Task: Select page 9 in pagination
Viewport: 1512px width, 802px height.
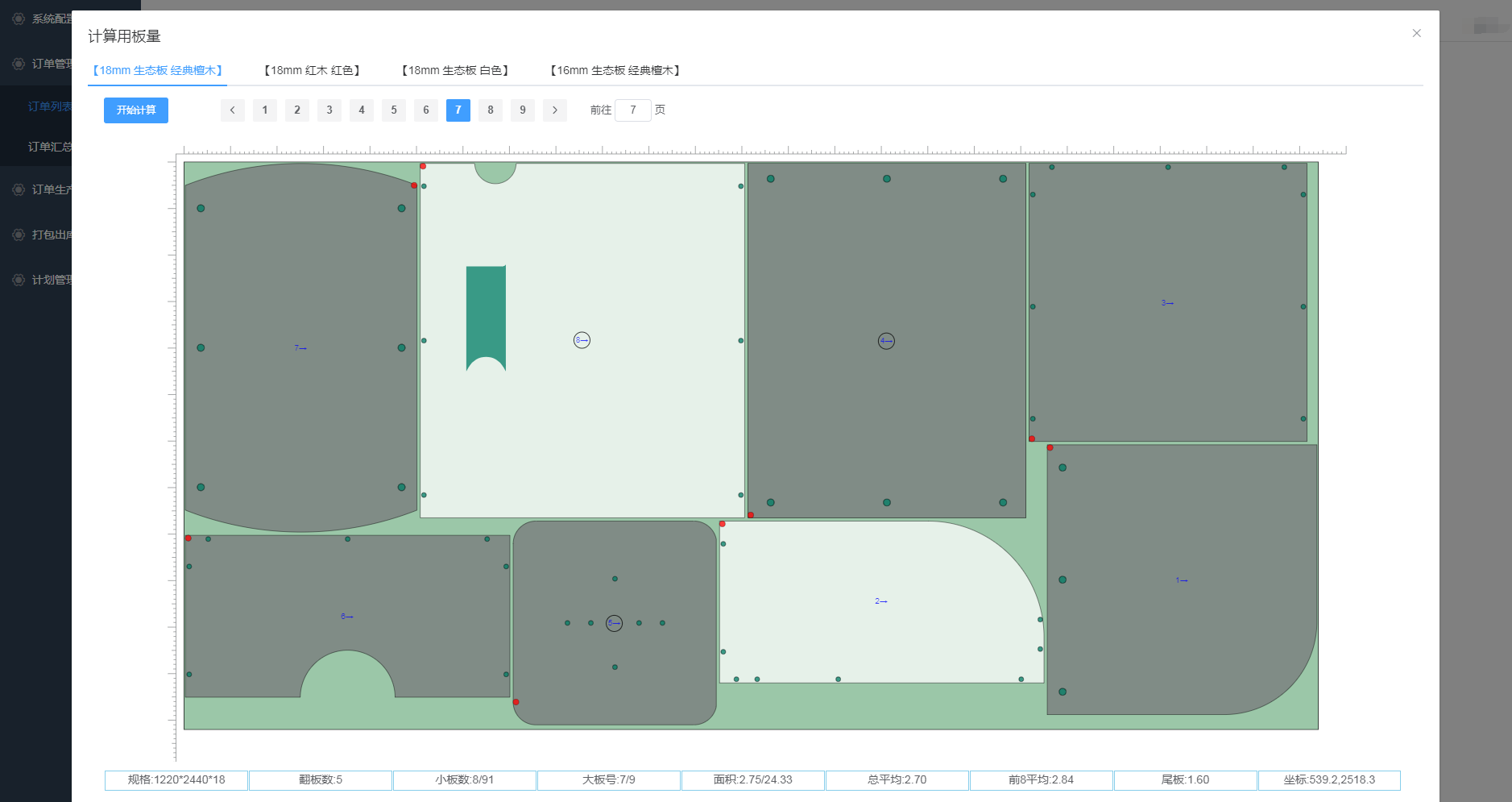Action: (x=522, y=110)
